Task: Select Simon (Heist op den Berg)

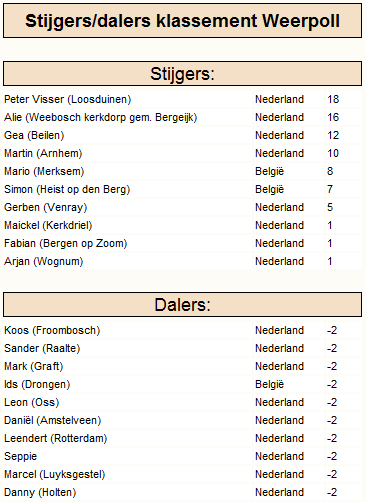Action: coord(67,189)
